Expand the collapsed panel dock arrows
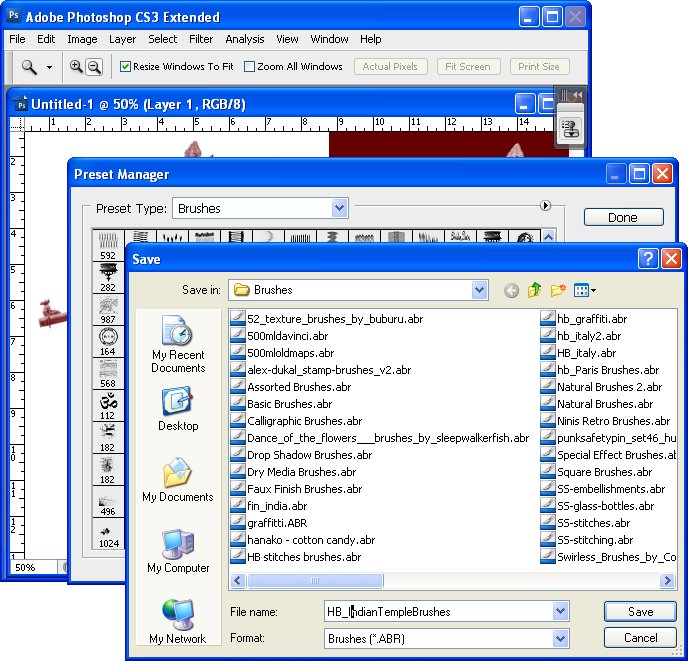 [x=577, y=94]
